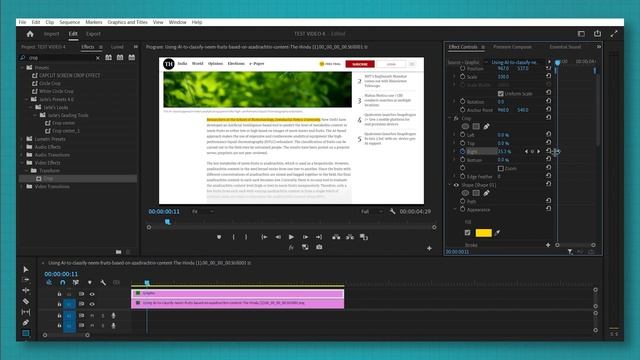Hide the Graphic video track eye

[92, 294]
